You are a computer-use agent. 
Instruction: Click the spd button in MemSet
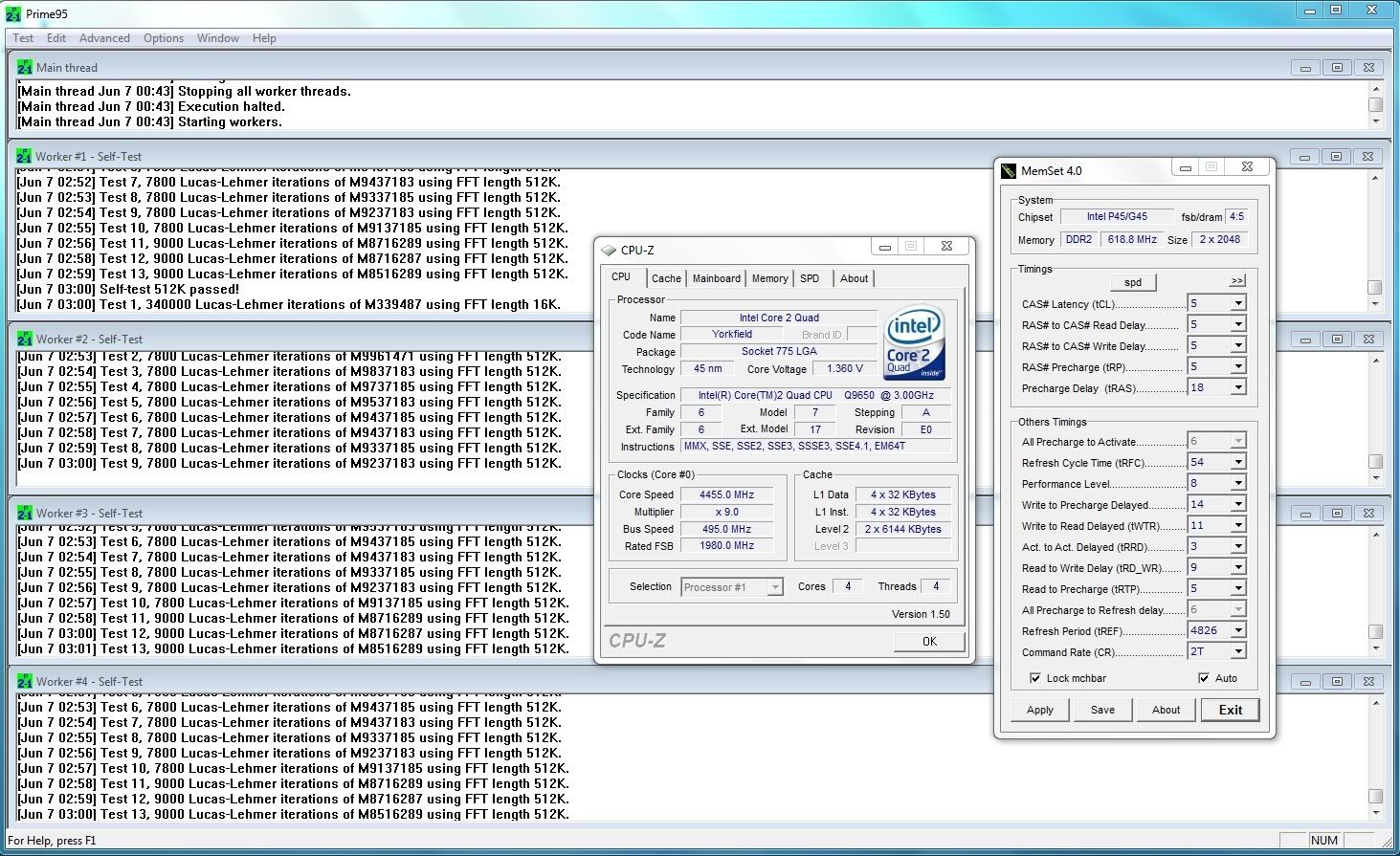[x=1133, y=282]
